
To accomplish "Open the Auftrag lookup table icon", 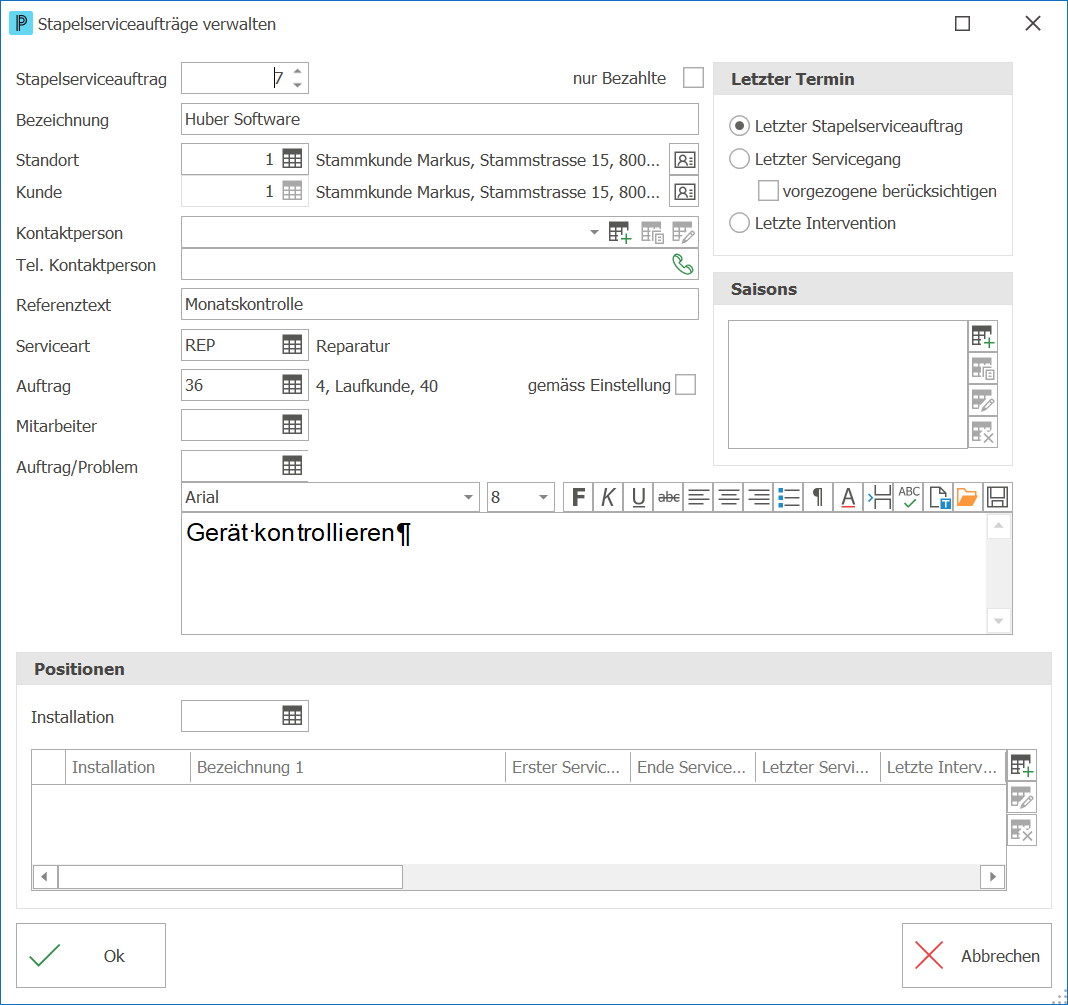I will click(x=292, y=385).
